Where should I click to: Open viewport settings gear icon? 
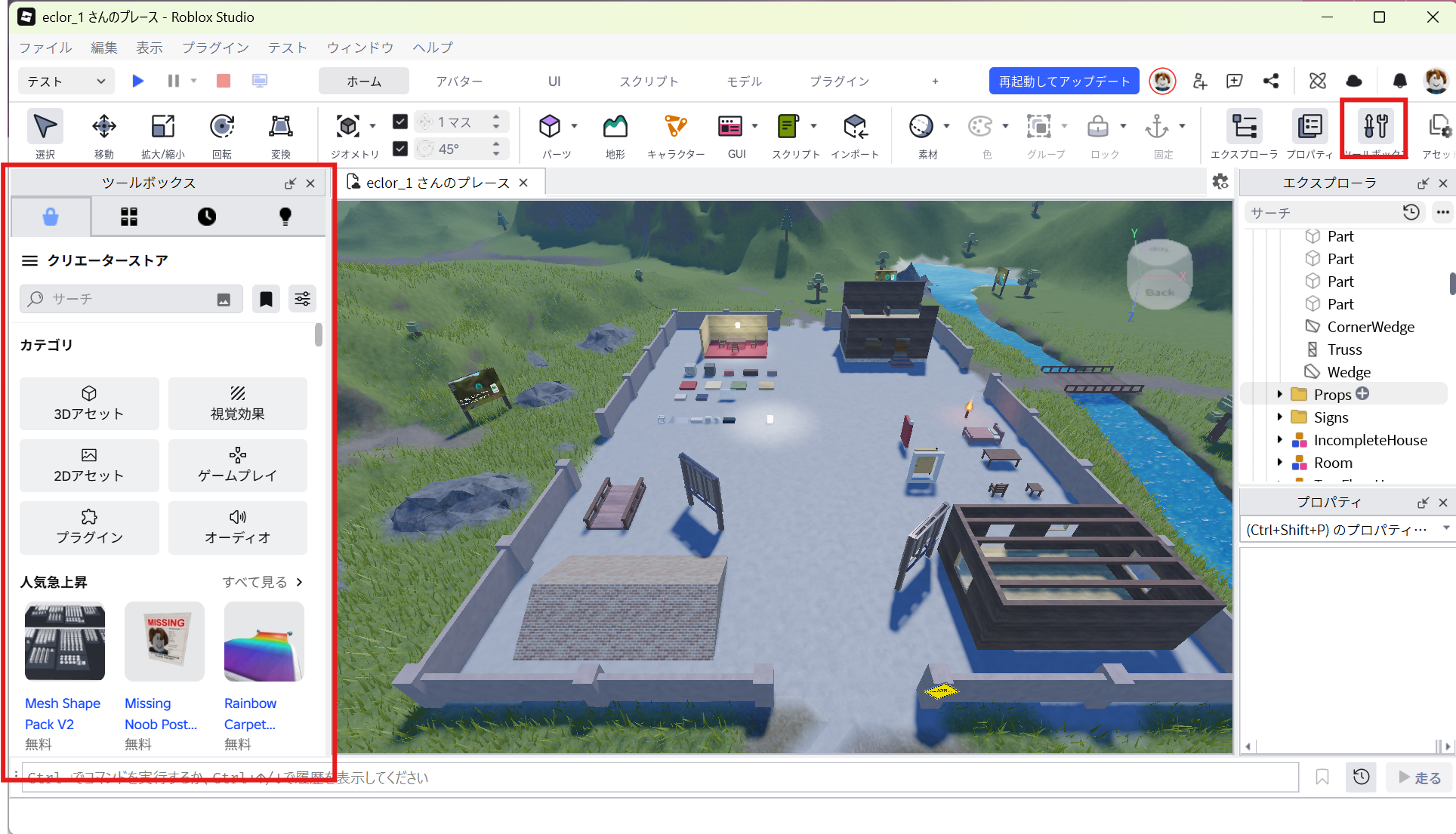pos(1220,182)
